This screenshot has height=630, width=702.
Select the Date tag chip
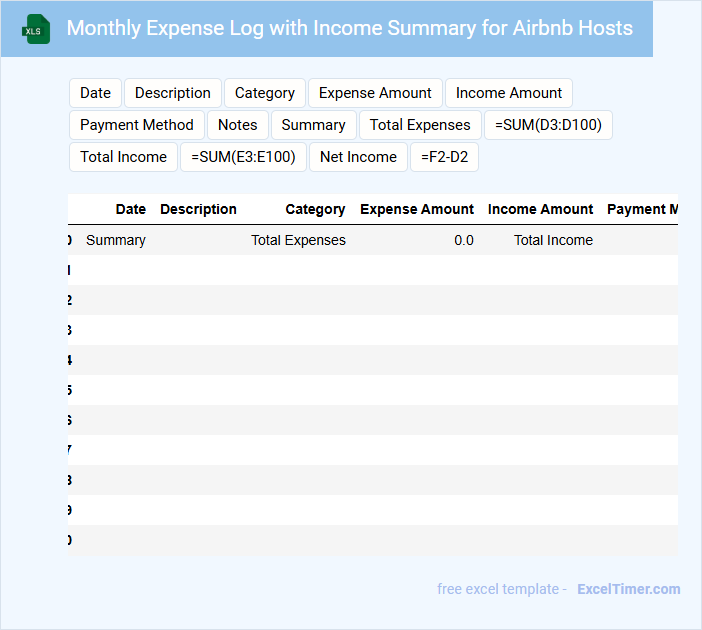pyautogui.click(x=95, y=93)
